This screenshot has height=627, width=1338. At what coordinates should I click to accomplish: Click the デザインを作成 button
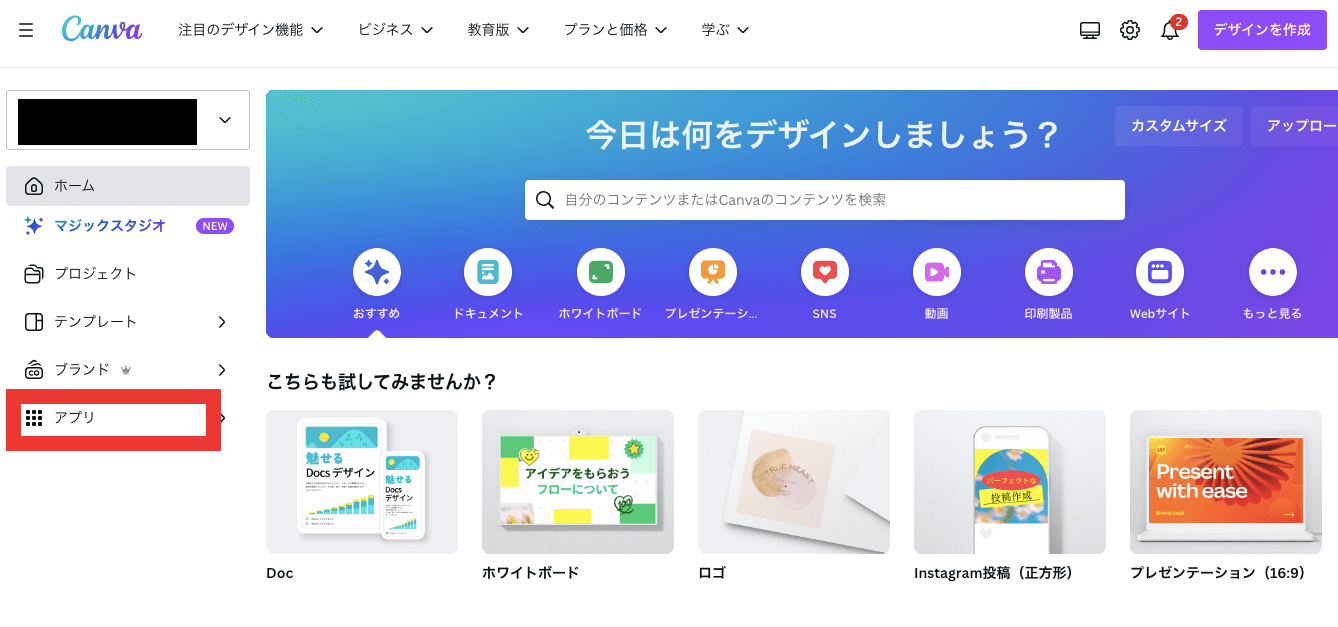[1262, 30]
